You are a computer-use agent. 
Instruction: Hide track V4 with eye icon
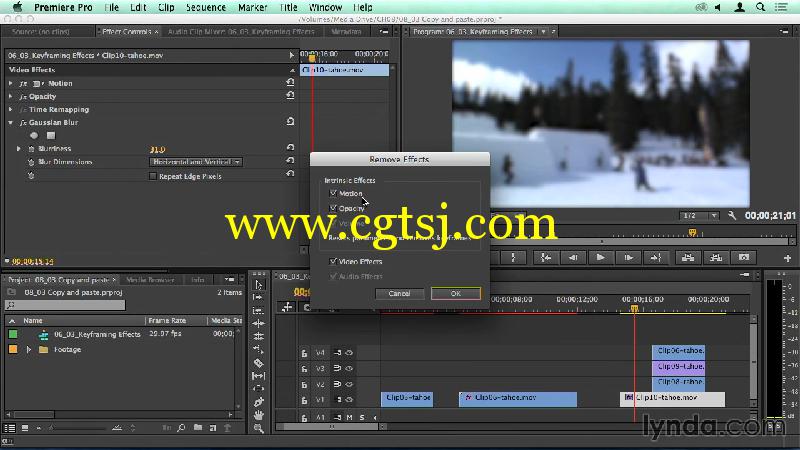[x=349, y=353]
